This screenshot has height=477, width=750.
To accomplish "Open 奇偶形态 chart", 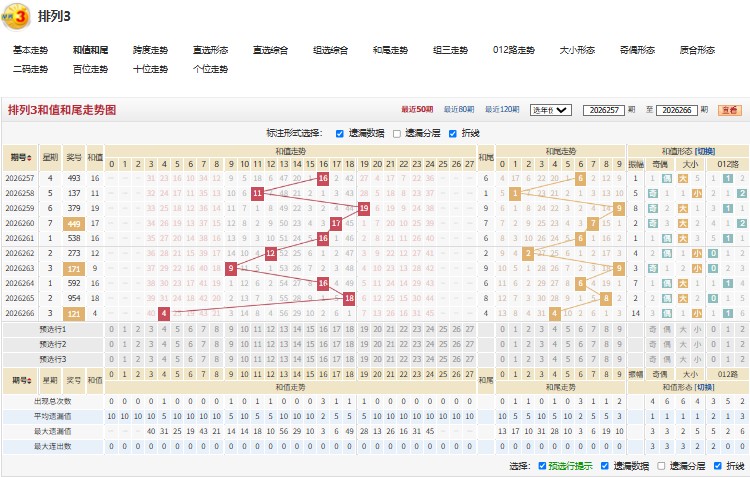I will tap(637, 50).
